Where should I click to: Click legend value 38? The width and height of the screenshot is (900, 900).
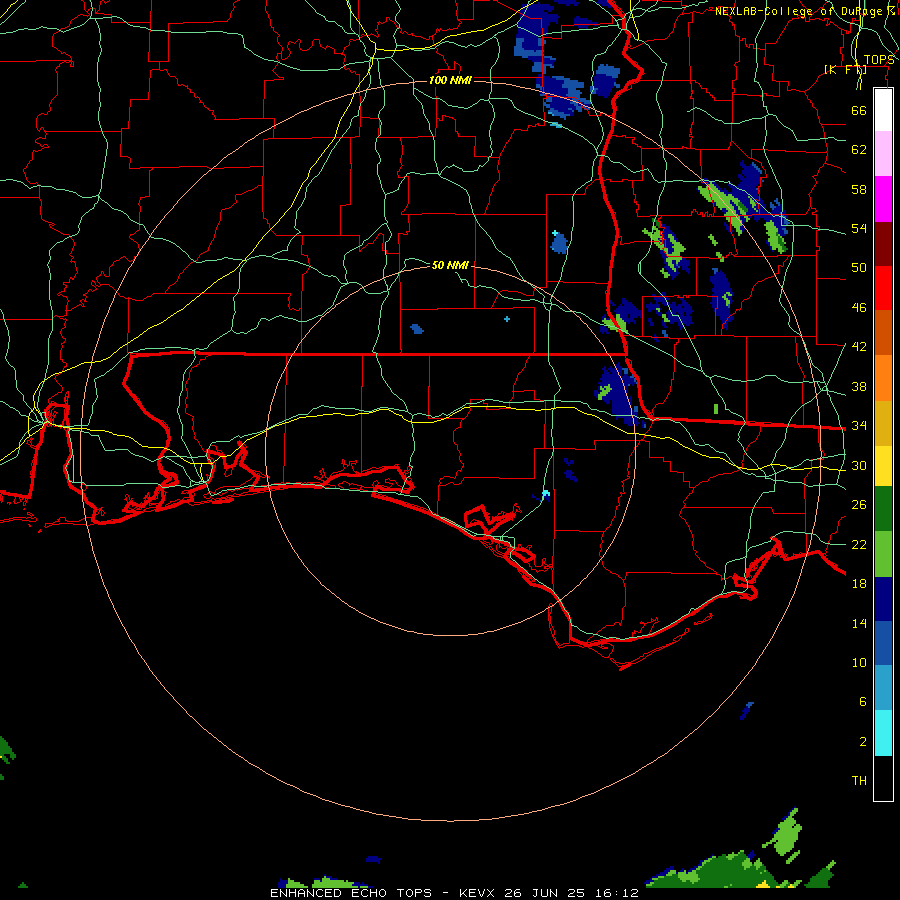coord(859,386)
